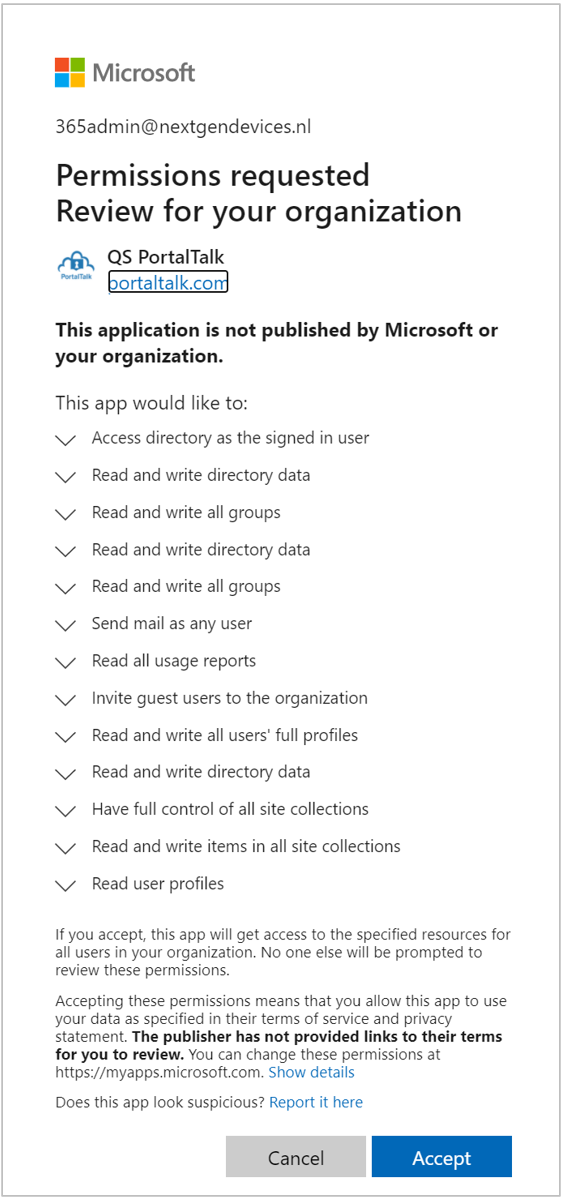Cancel the permissions request
This screenshot has height=1199, width=565.
tap(296, 1157)
